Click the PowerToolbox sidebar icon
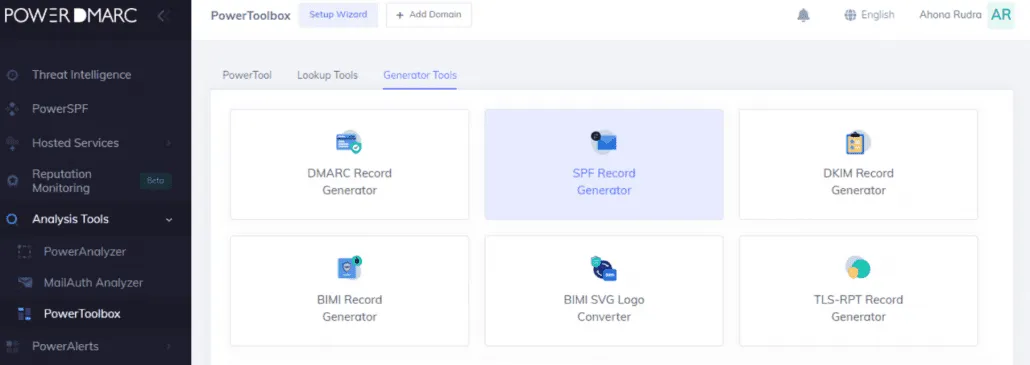Screen dimensions: 1030x365 [x=24, y=314]
